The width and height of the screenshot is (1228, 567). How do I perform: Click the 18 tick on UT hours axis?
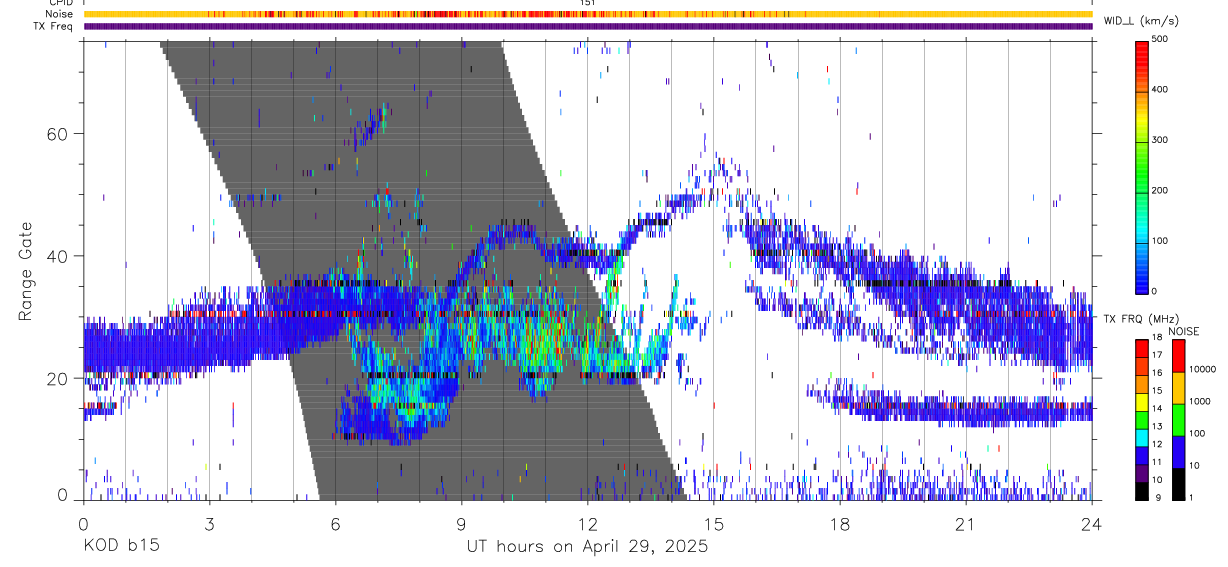point(840,523)
